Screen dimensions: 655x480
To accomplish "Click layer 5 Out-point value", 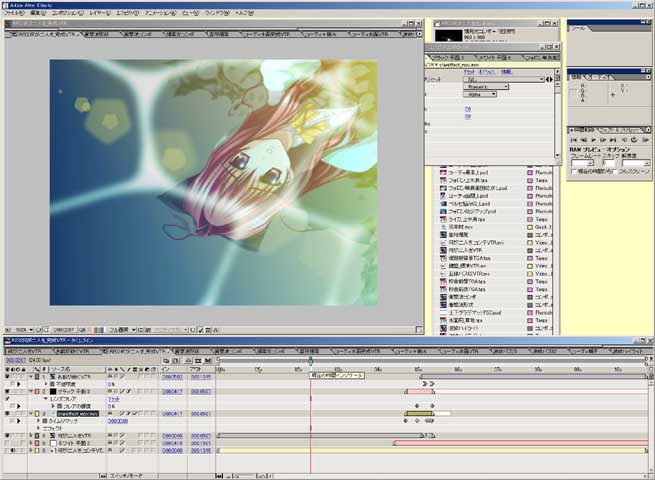I will click(x=201, y=443).
